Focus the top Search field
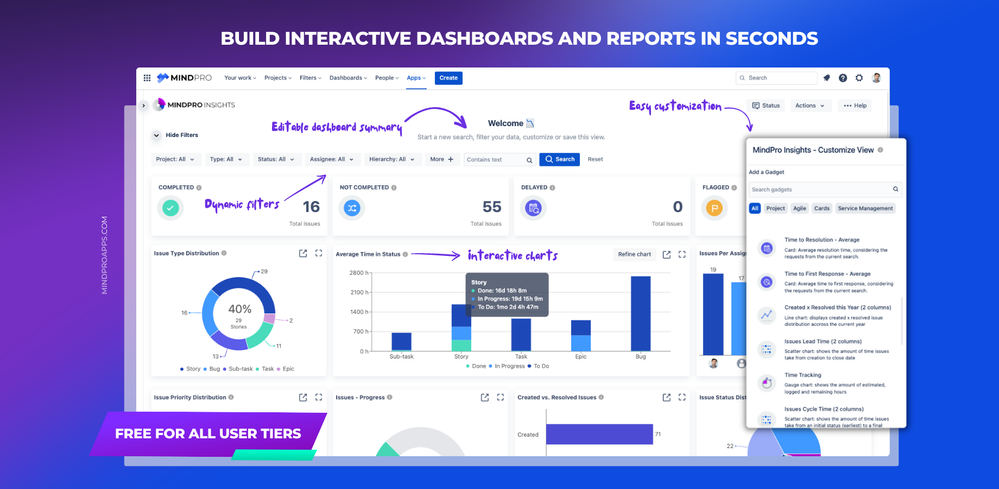Viewport: 999px width, 489px height. pyautogui.click(x=776, y=78)
